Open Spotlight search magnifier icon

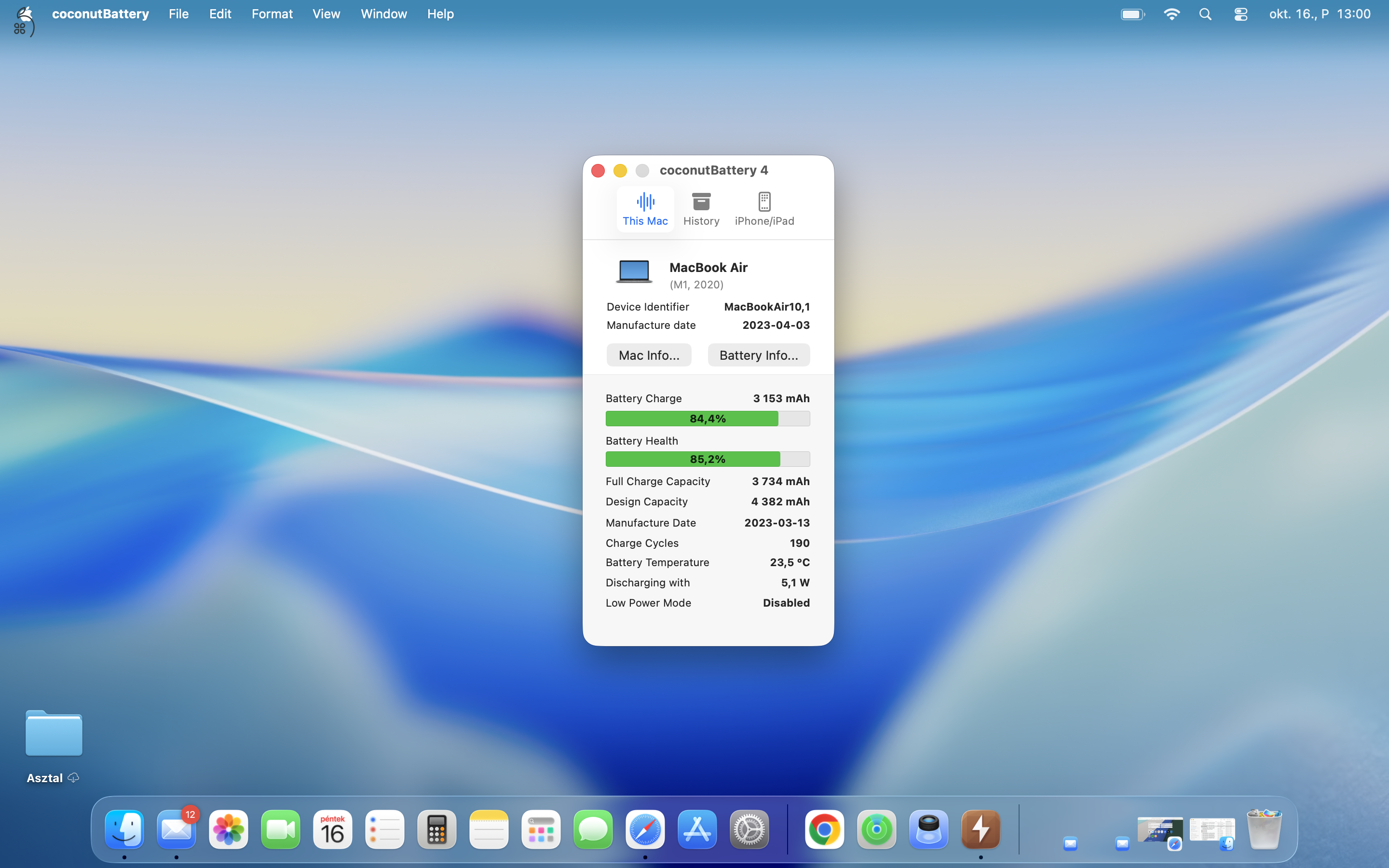(x=1205, y=14)
